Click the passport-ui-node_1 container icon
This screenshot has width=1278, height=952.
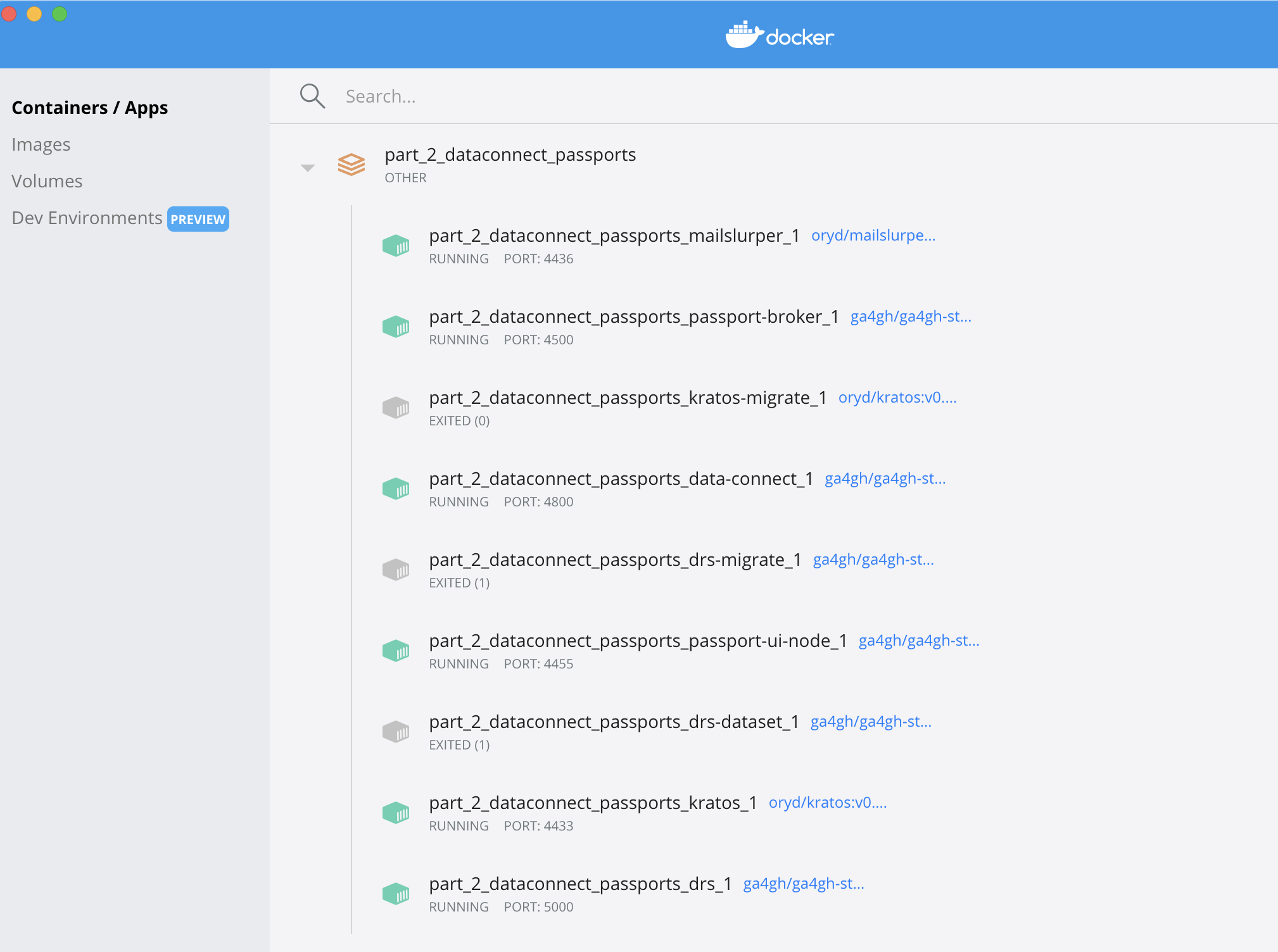(396, 651)
